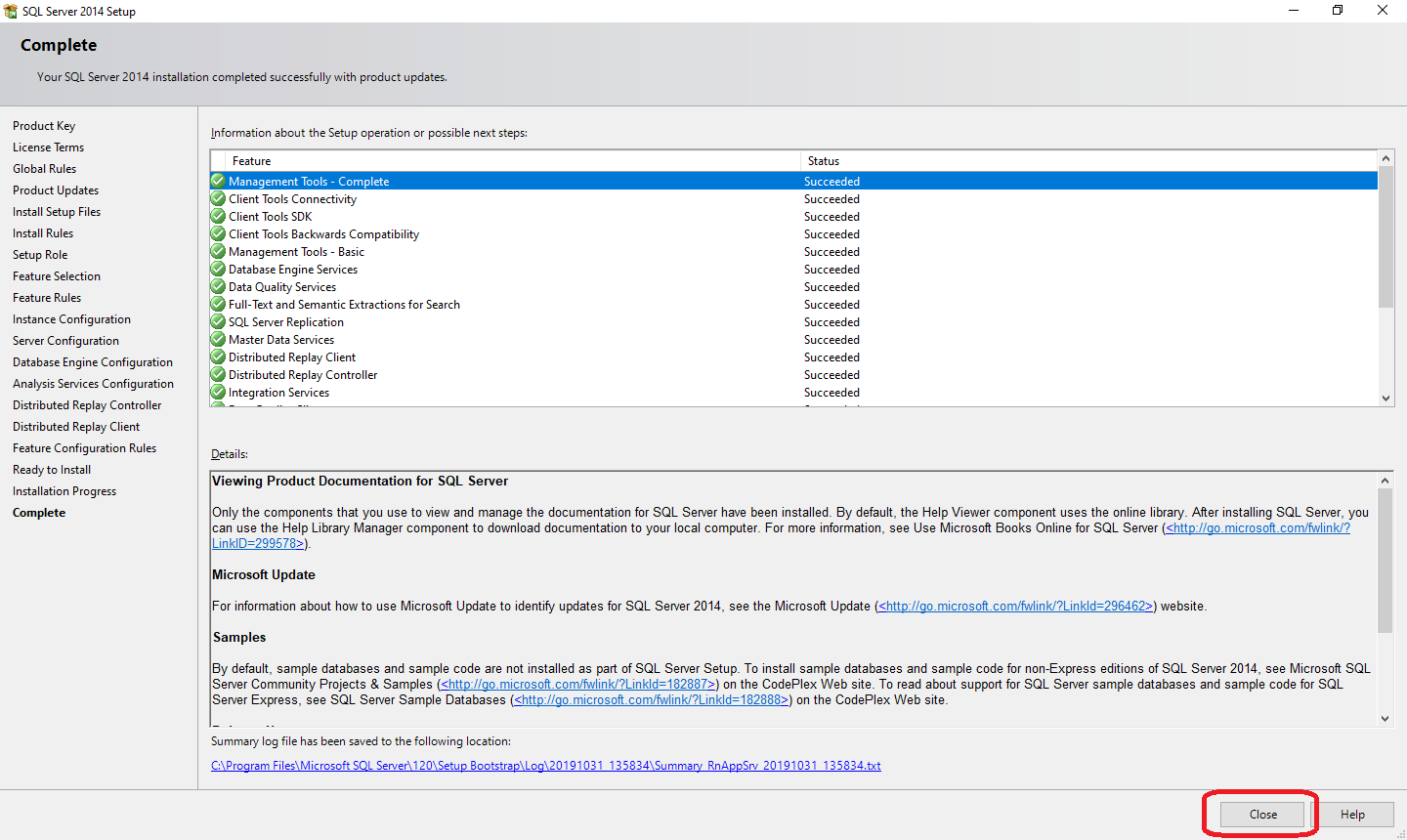
Task: Click Server Configuration step in sidebar
Action: pos(65,341)
